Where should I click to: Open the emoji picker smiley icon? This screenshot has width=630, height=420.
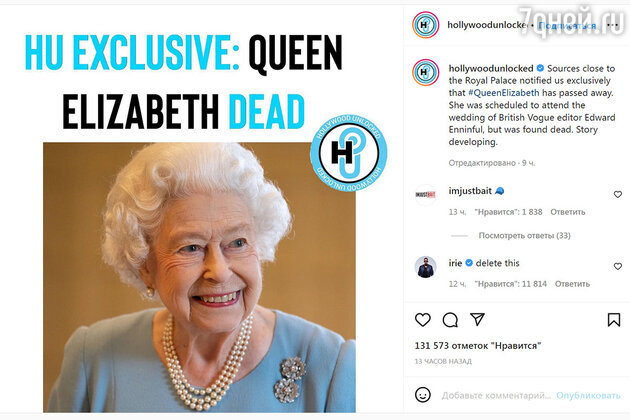tap(423, 395)
